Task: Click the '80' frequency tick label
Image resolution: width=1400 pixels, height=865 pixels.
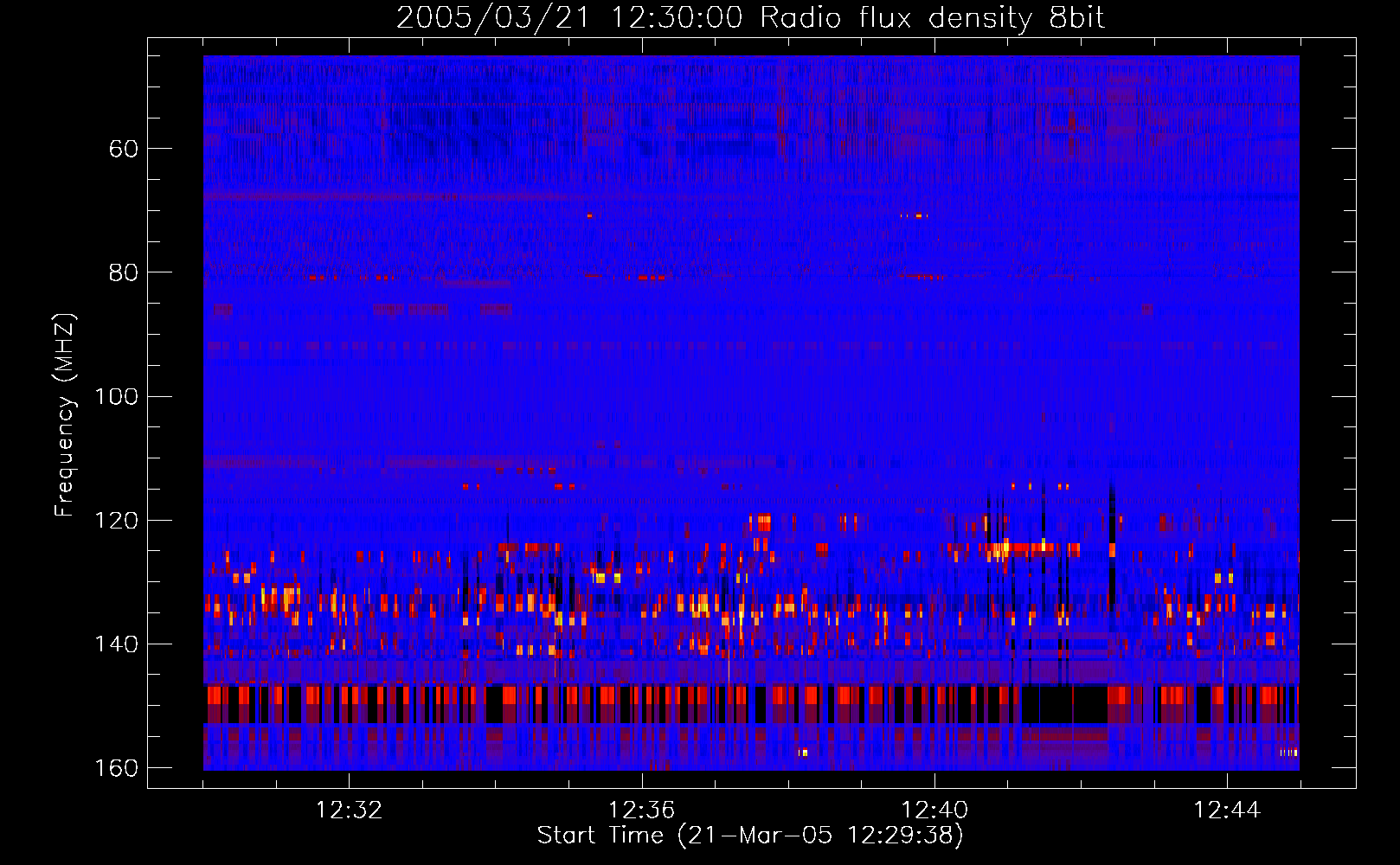Action: click(x=124, y=272)
